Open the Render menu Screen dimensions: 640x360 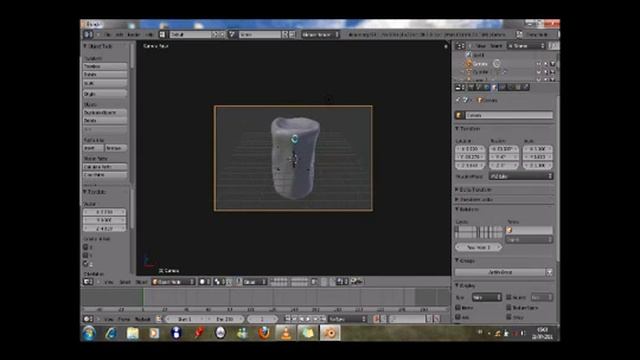[133, 35]
